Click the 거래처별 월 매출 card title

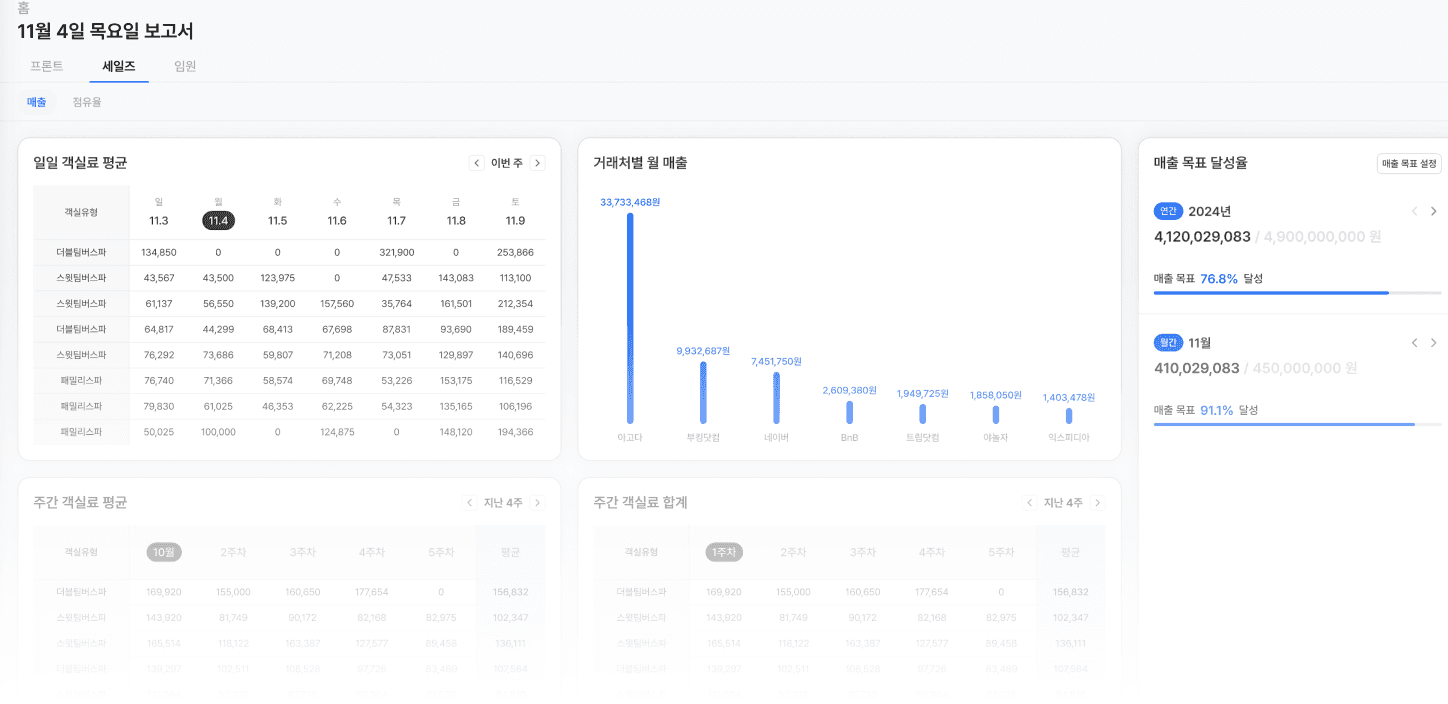pyautogui.click(x=640, y=163)
